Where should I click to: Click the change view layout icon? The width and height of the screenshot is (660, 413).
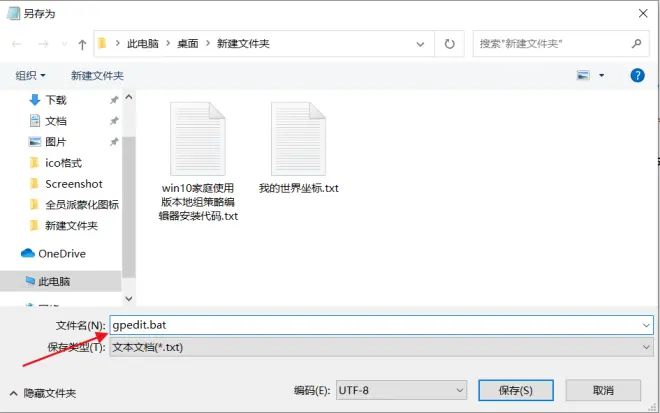point(584,75)
